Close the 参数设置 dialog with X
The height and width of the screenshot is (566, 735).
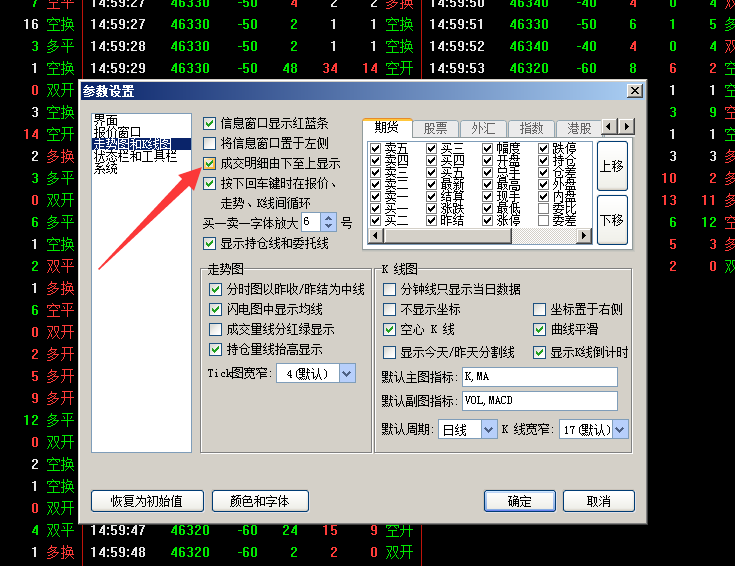tap(634, 91)
